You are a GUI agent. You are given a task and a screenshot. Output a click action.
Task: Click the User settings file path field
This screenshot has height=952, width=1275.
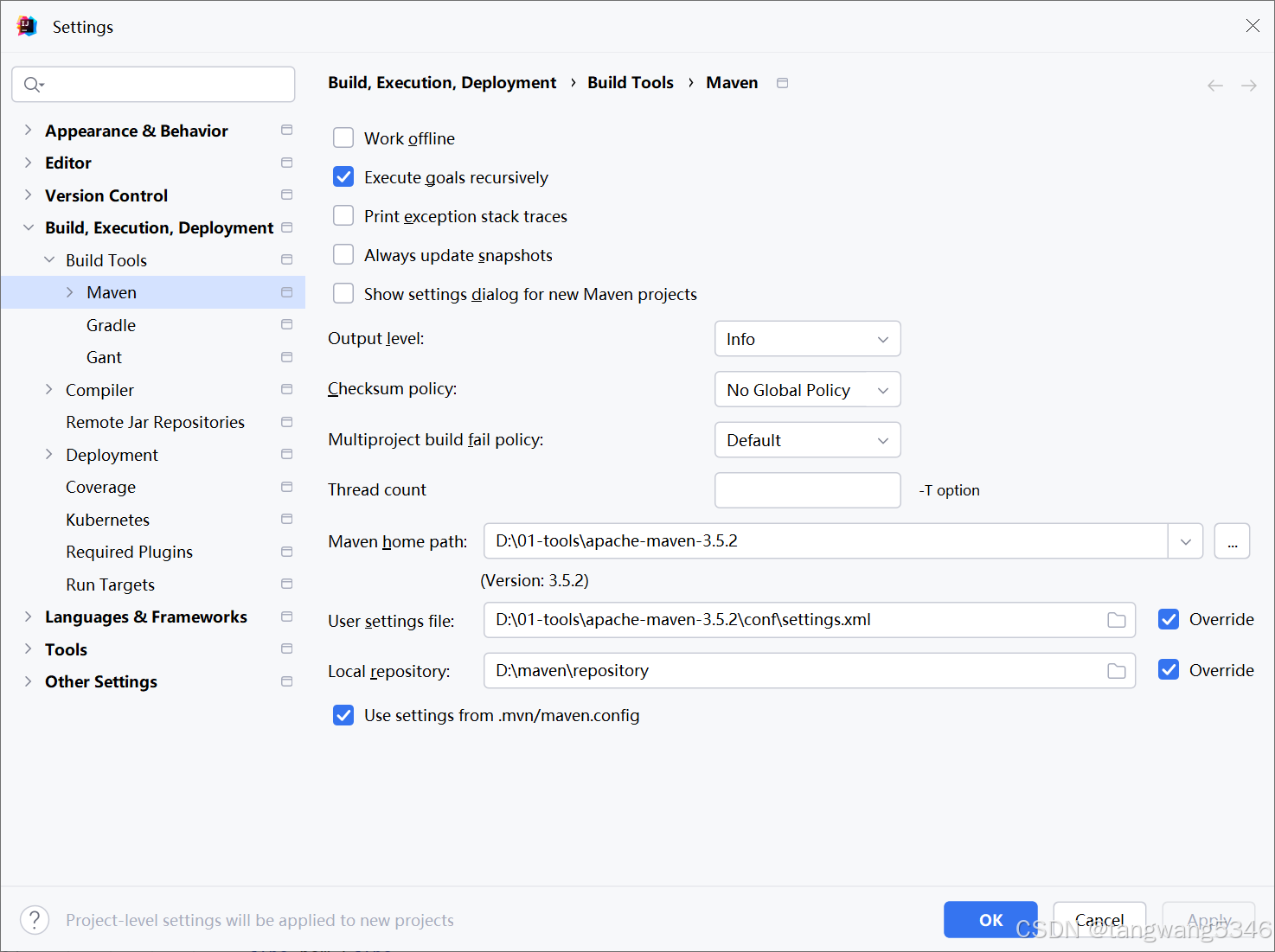click(809, 620)
